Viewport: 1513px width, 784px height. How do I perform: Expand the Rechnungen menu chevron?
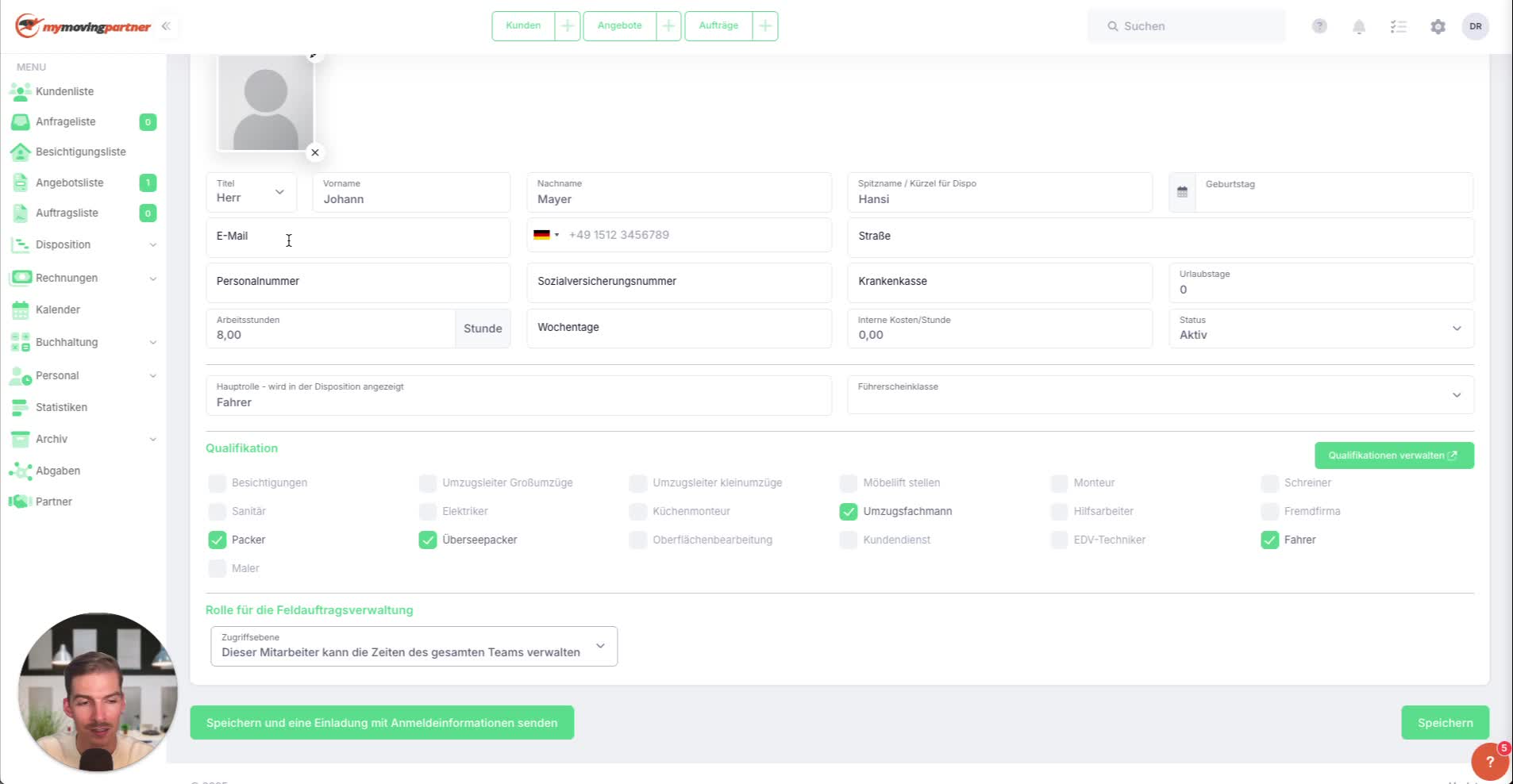point(153,279)
